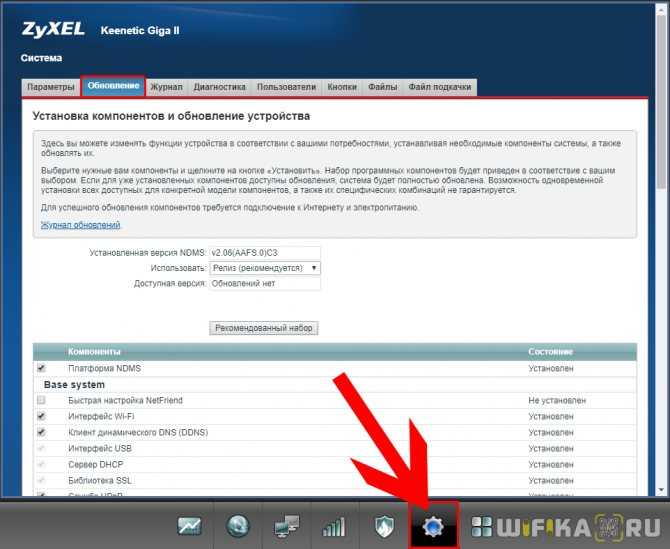Switch to the Обновление tab

113,86
